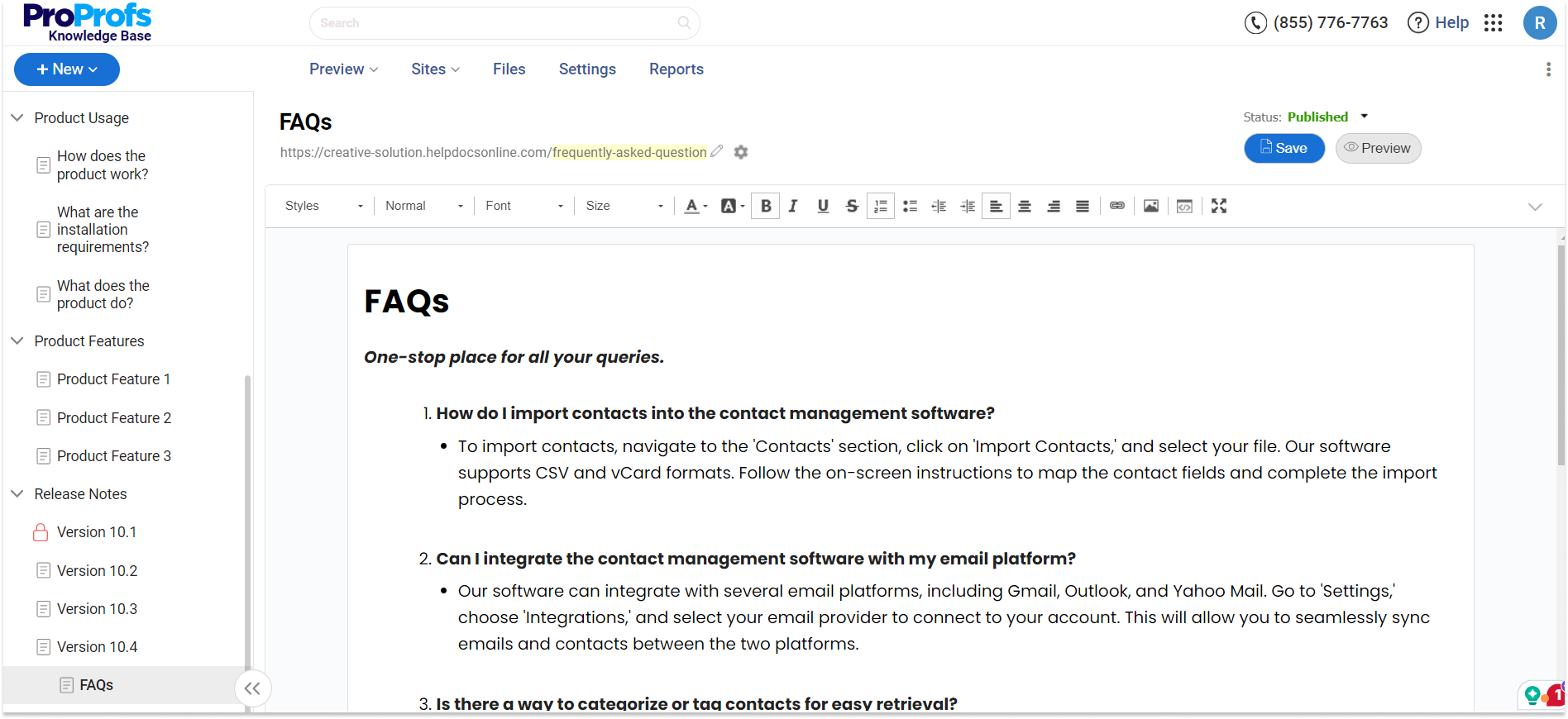Insert an image
The height and width of the screenshot is (719, 1568).
[1151, 206]
